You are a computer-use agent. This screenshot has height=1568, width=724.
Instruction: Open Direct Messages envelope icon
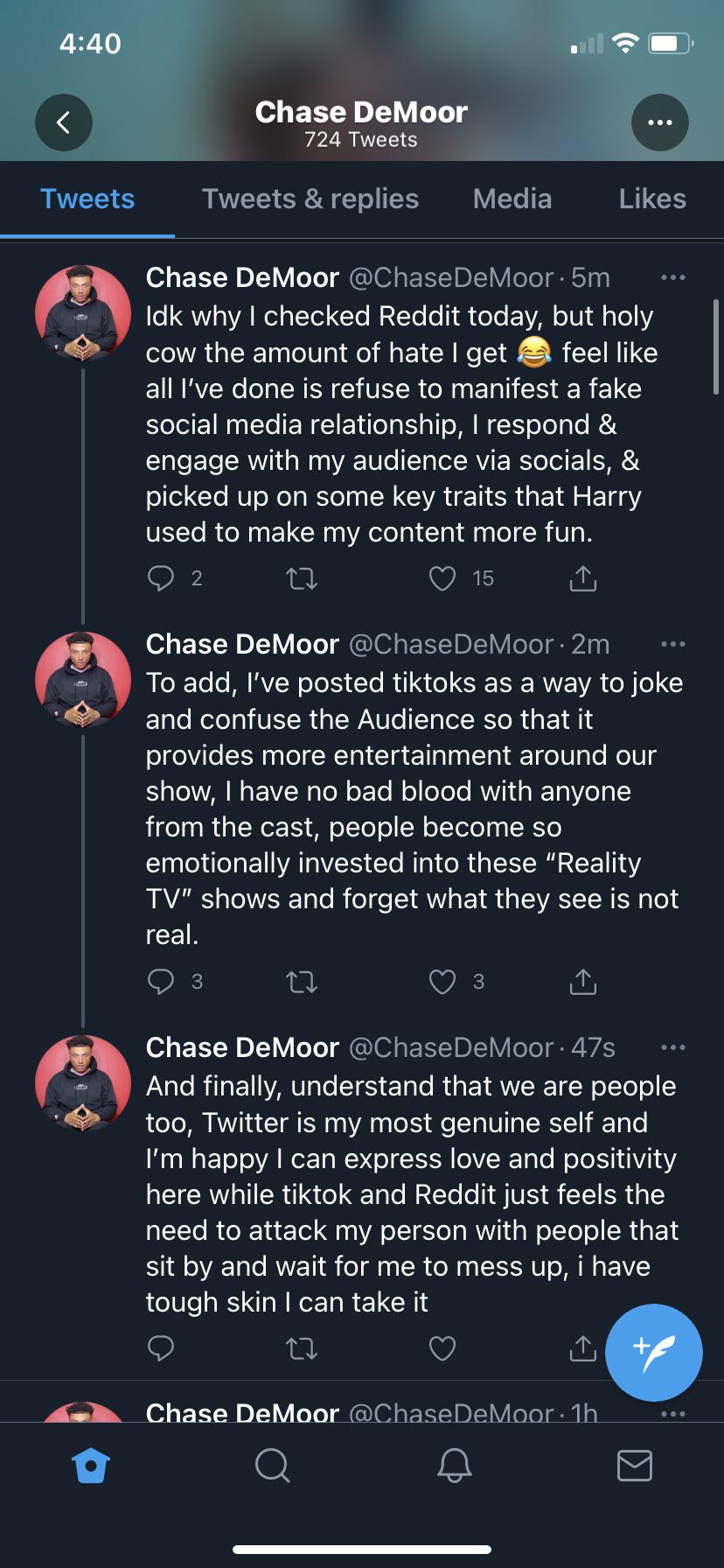(x=633, y=1466)
